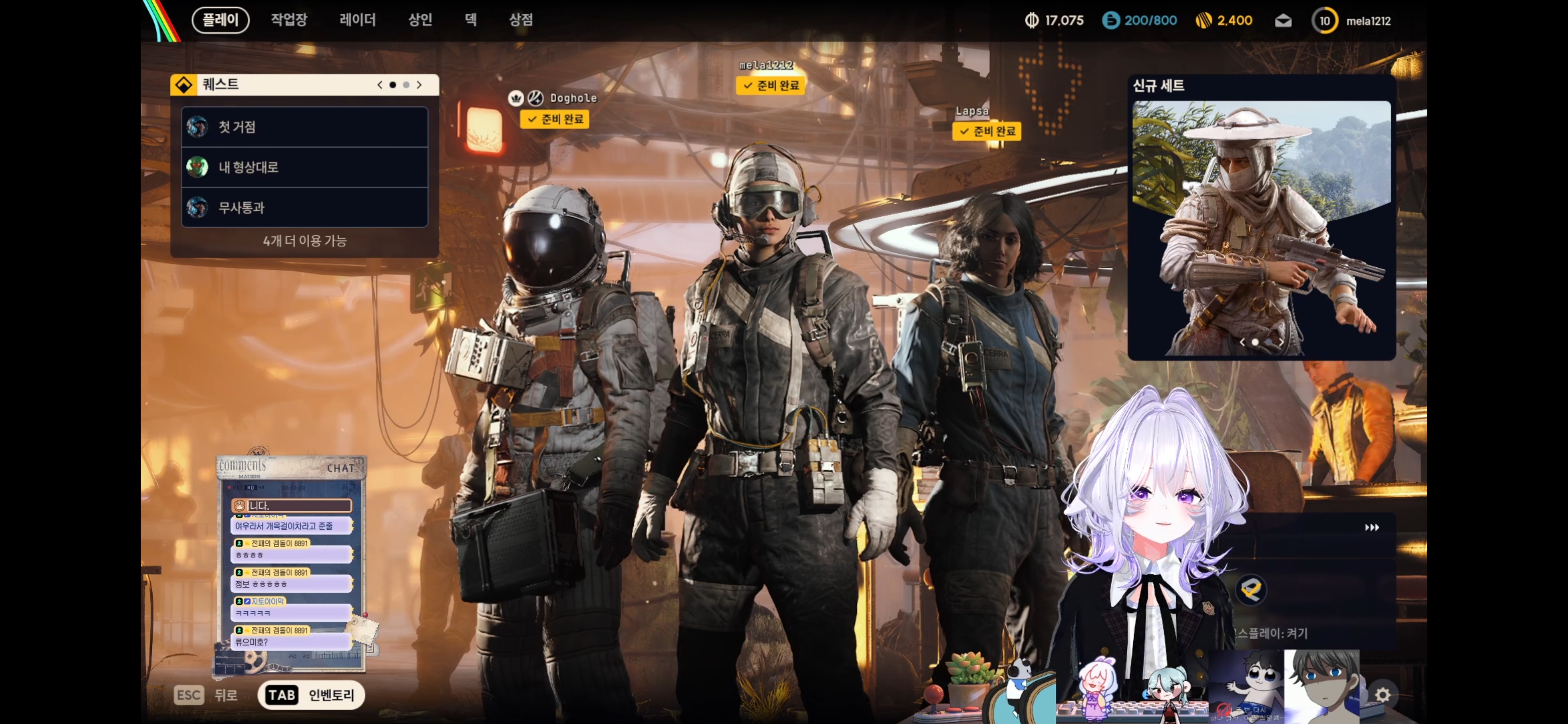This screenshot has height=724, width=1568.
Task: Click the badge icon left of Doghole
Action: tap(536, 98)
